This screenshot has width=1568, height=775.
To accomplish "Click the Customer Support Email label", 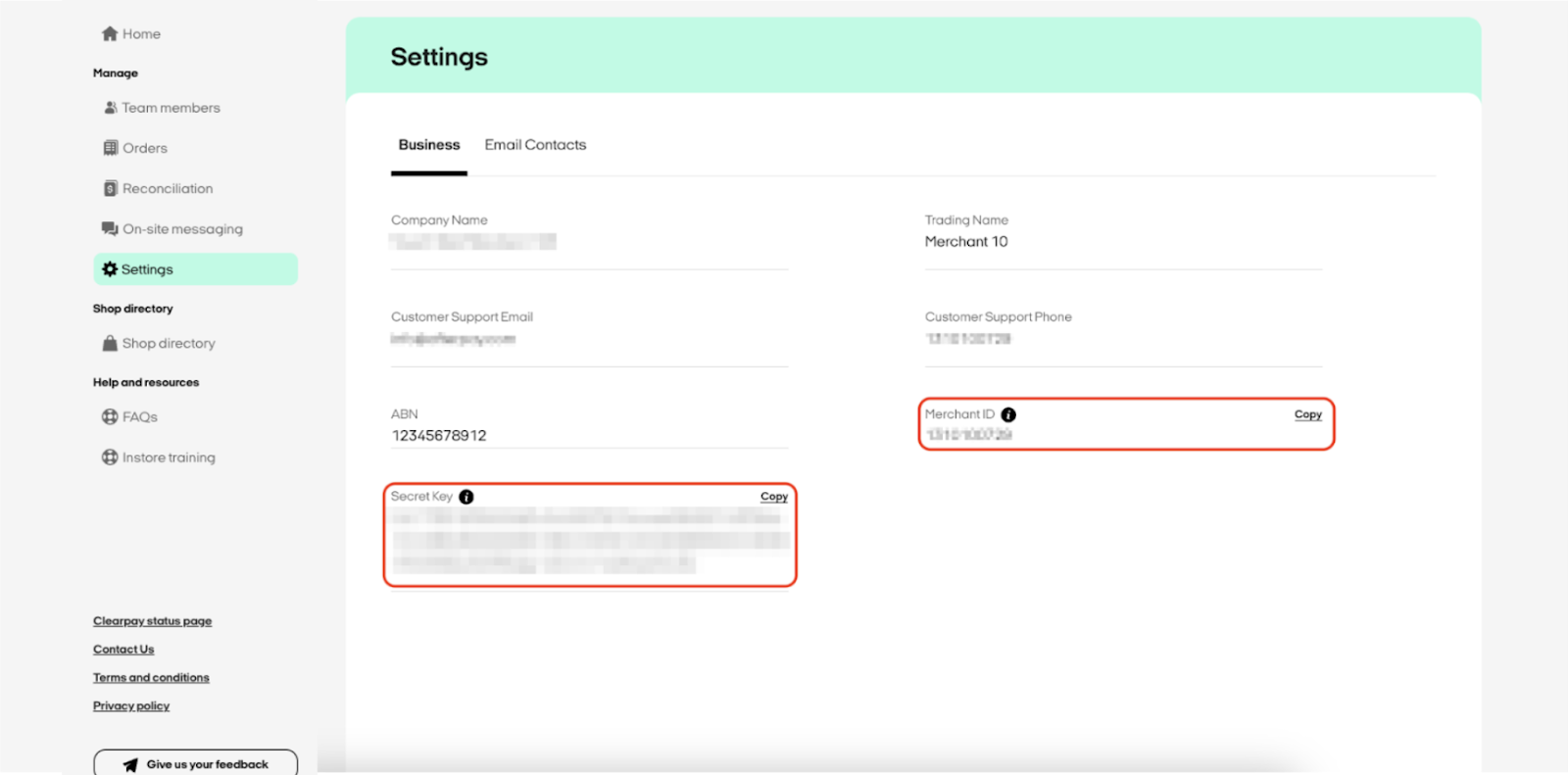I will click(462, 316).
